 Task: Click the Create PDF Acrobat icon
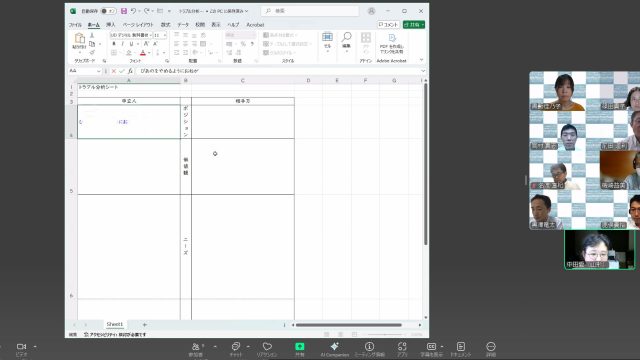392,38
